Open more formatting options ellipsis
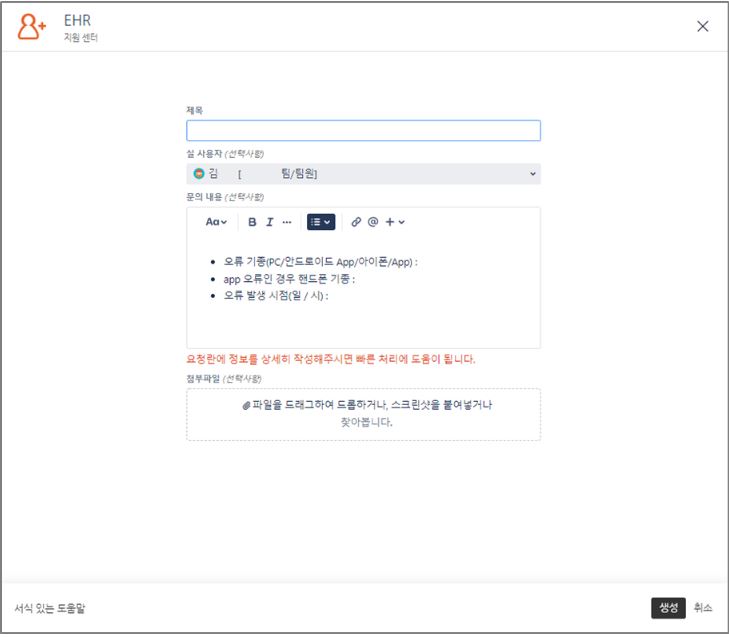Screen dimensions: 729x637 pyautogui.click(x=287, y=222)
